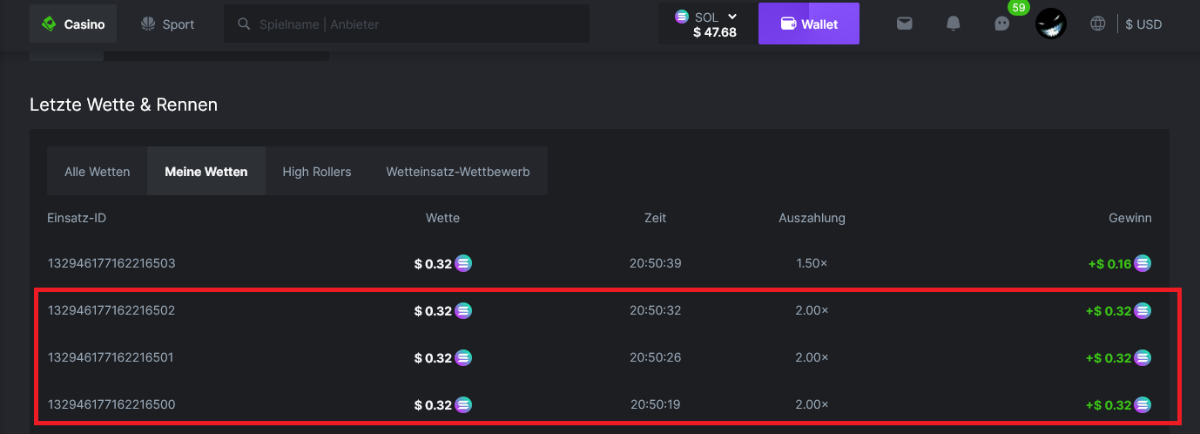Click the search magnifier icon
The height and width of the screenshot is (434, 1200).
pos(243,24)
